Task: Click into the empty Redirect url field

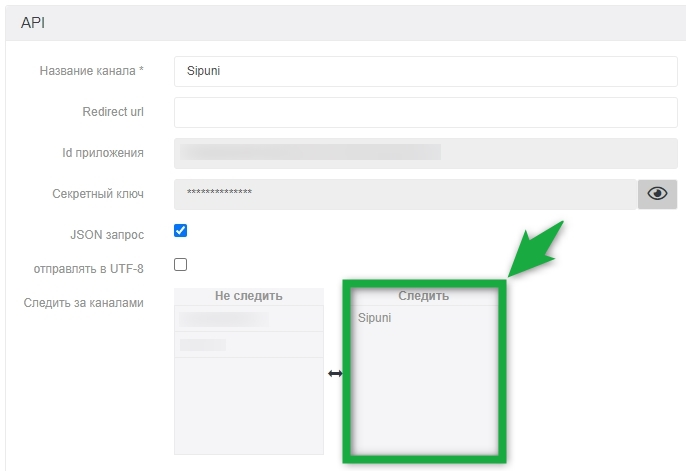Action: coord(425,112)
